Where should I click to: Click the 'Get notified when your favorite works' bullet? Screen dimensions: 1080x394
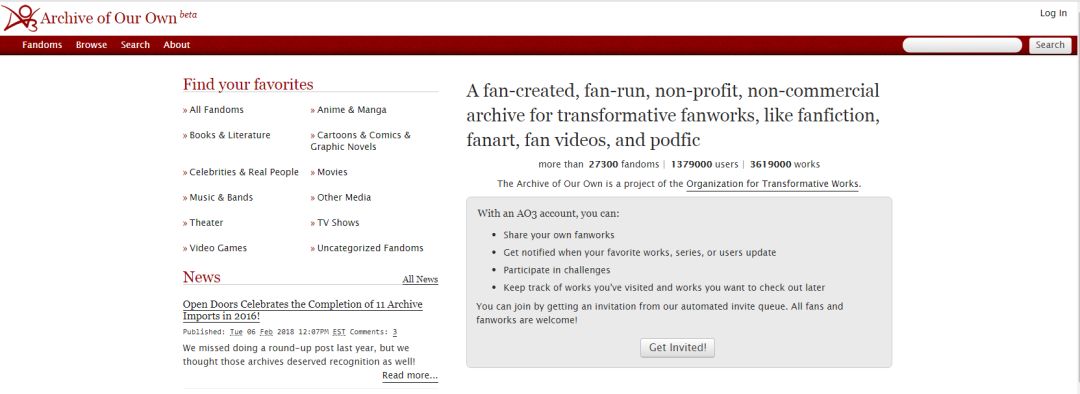click(639, 253)
